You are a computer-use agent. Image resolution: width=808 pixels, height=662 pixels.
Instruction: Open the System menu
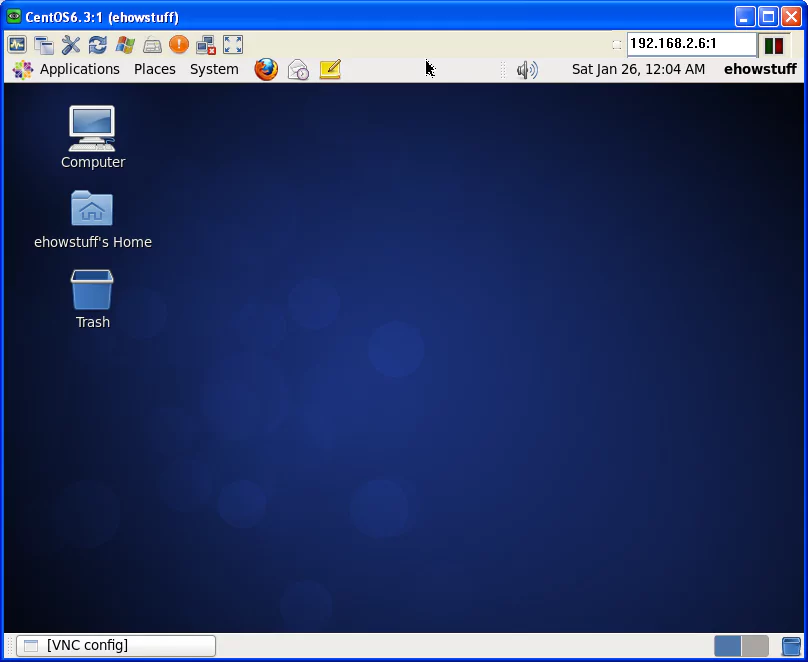click(x=214, y=69)
